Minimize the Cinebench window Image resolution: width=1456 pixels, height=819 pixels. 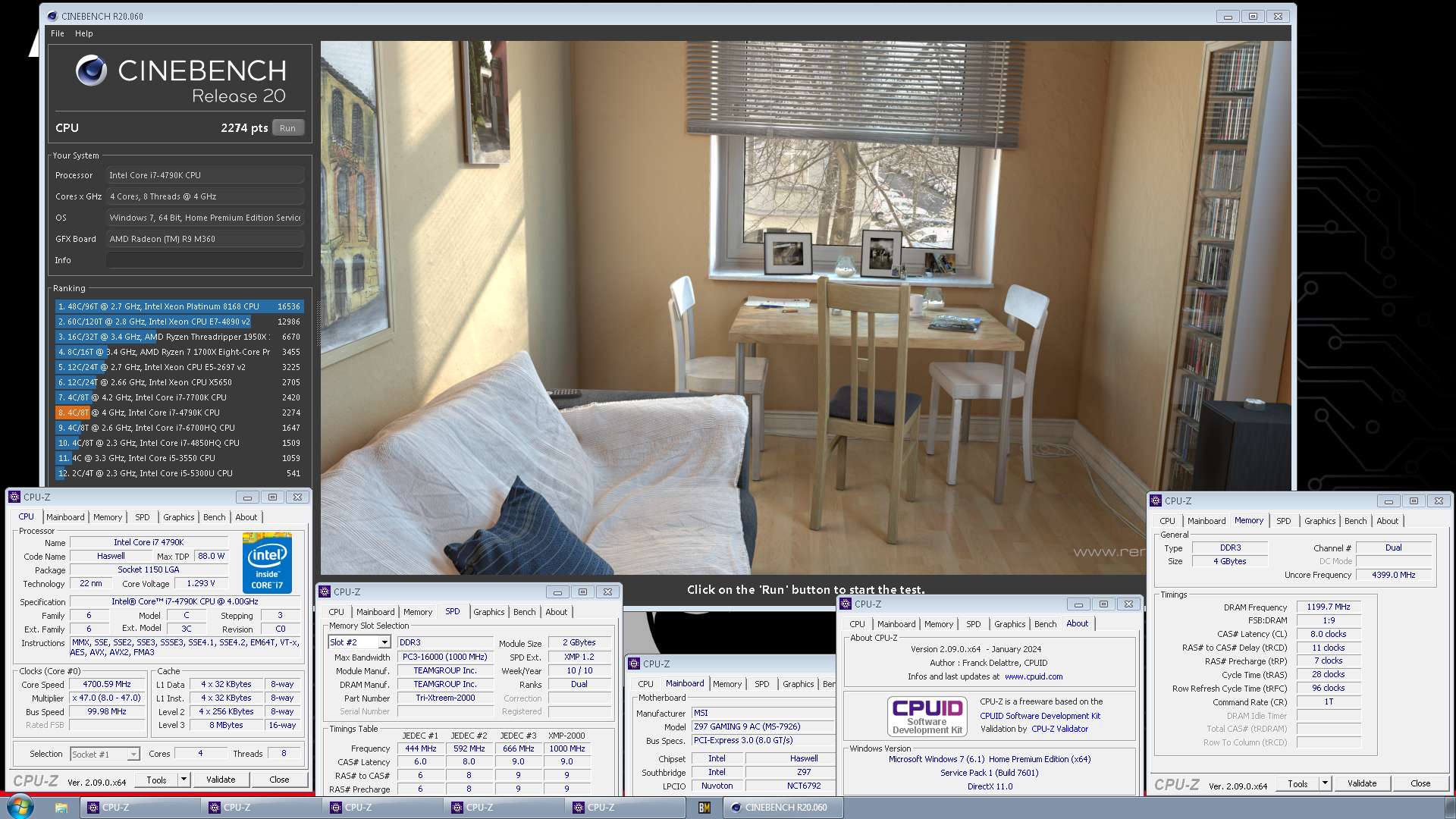(1228, 16)
